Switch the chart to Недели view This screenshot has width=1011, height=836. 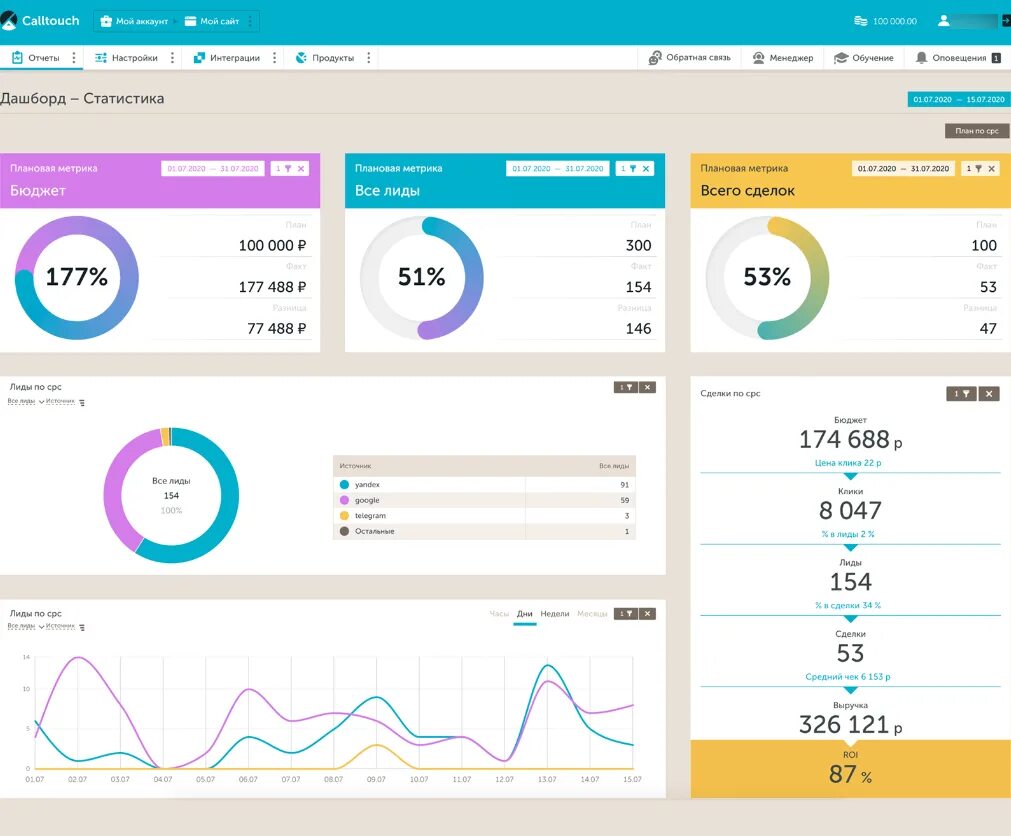click(555, 613)
